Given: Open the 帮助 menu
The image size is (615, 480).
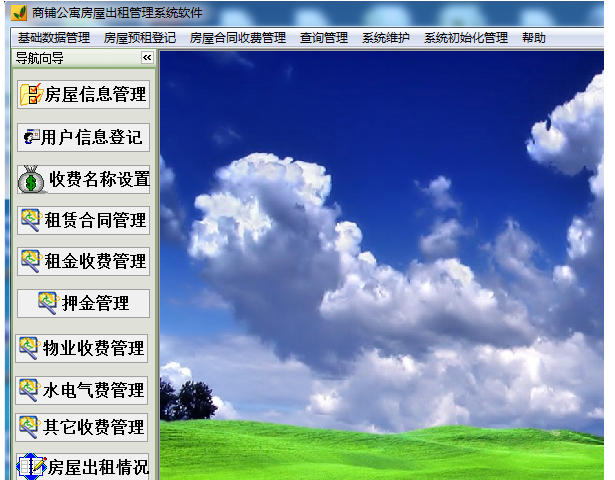Looking at the screenshot, I should coord(533,38).
